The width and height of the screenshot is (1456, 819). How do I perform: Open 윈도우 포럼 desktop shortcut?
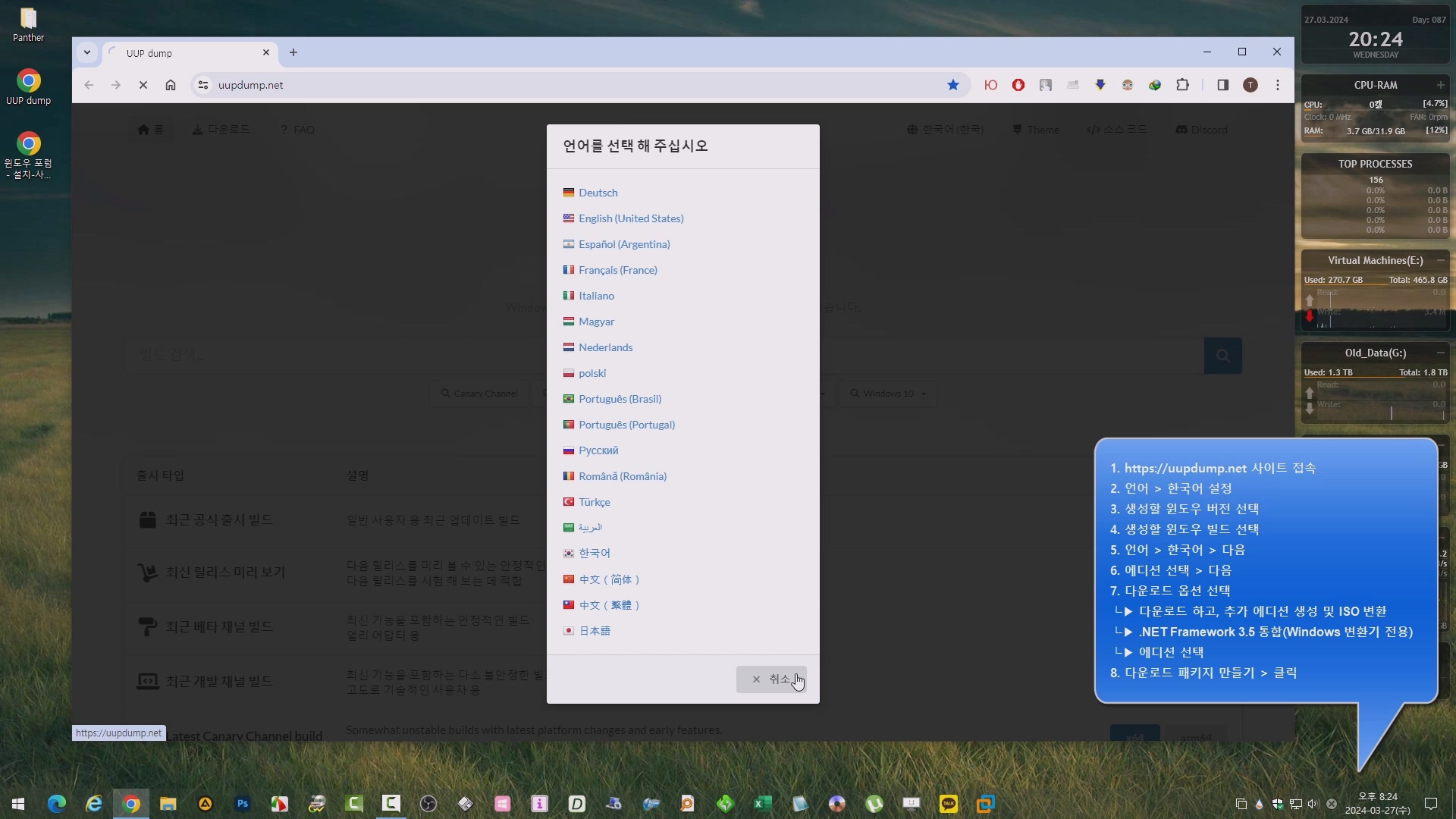tap(28, 155)
